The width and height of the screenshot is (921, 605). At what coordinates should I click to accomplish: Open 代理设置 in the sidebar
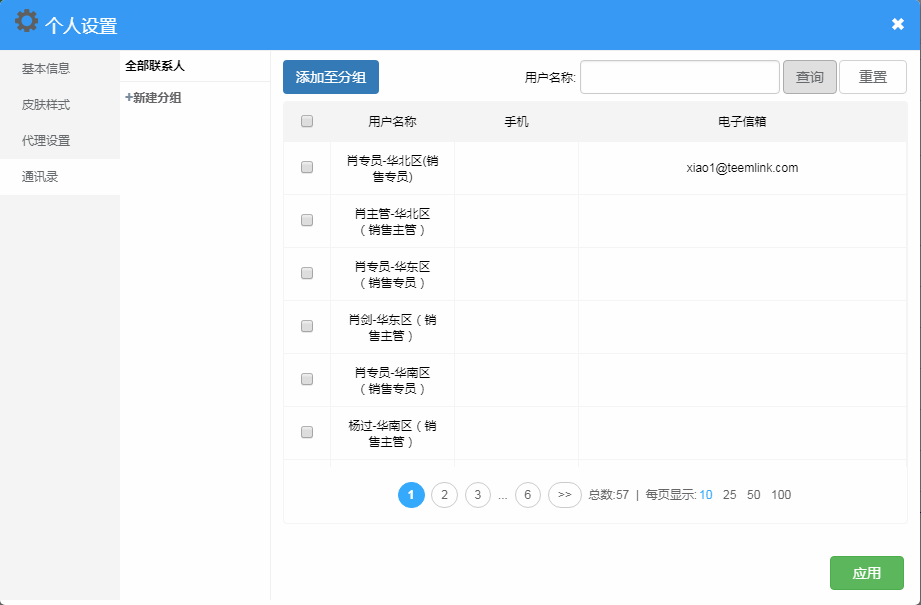point(46,141)
